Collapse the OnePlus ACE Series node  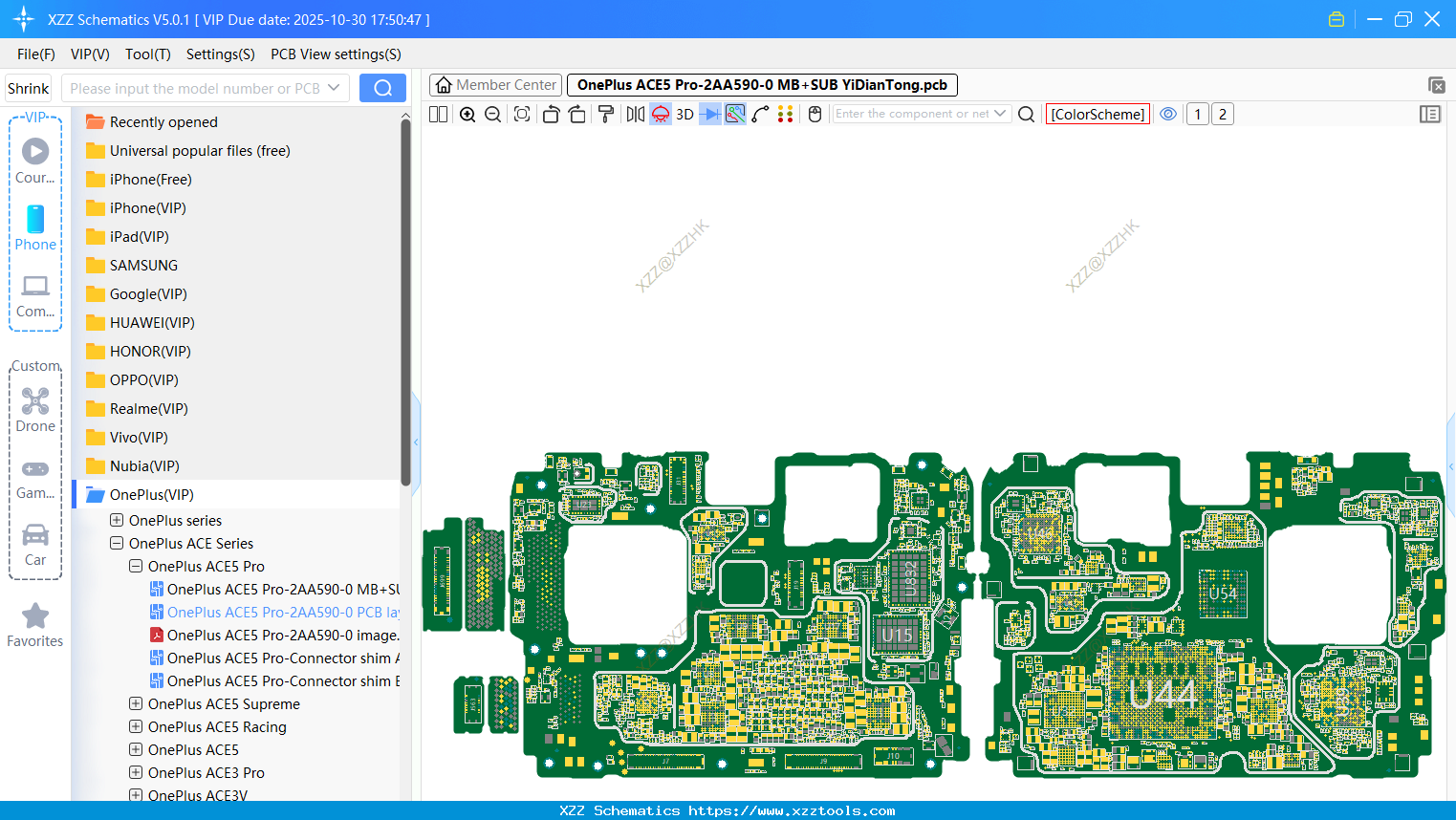pos(117,543)
